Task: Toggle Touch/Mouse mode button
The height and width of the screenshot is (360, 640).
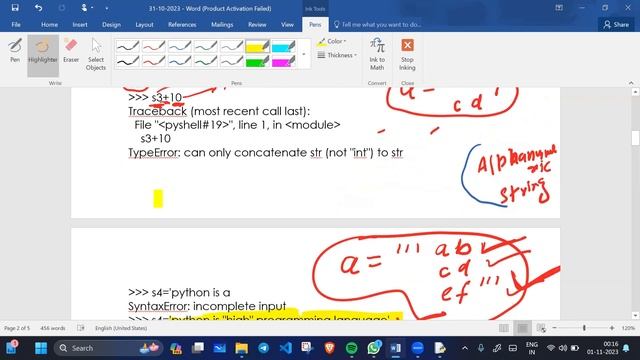Action: (x=86, y=8)
